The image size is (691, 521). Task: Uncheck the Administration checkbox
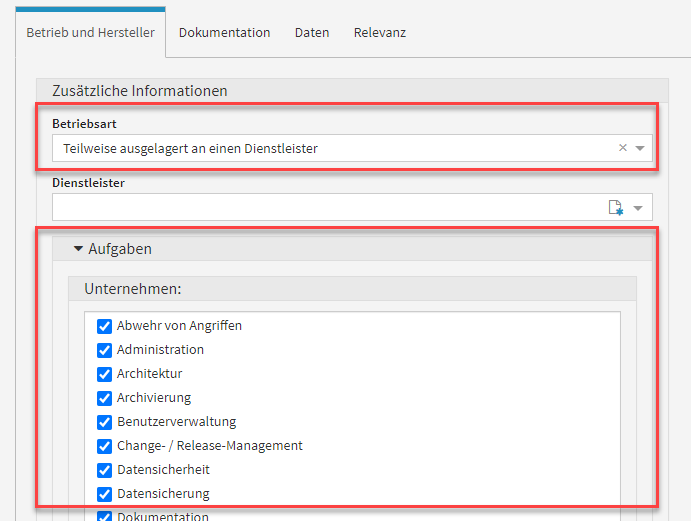tap(104, 350)
